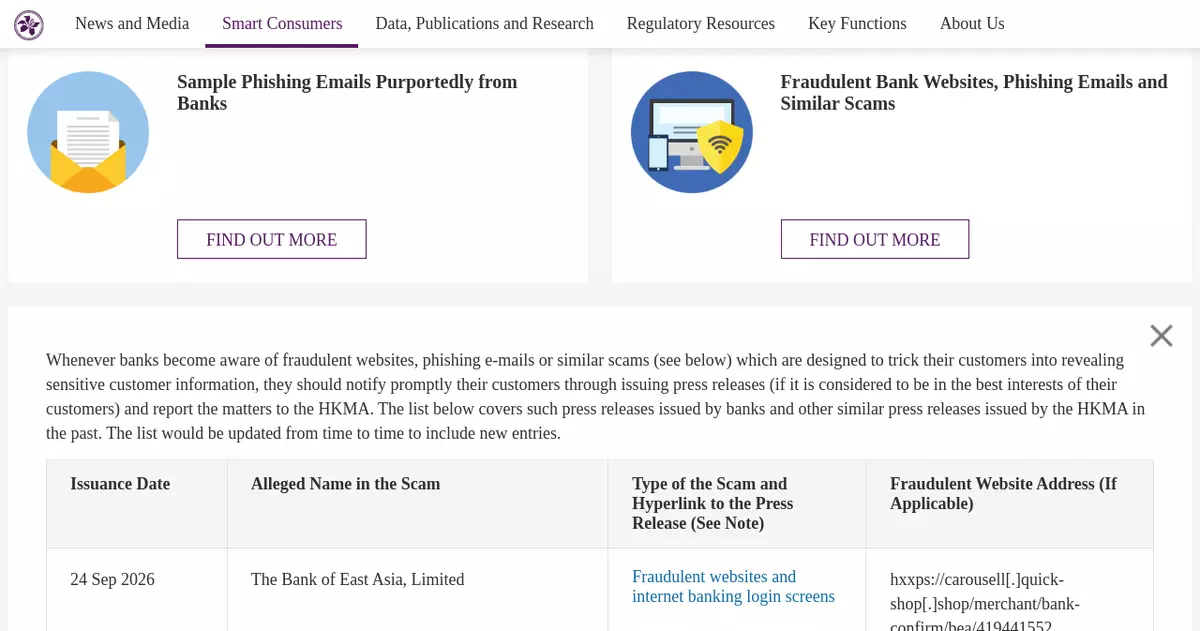Click the computer with shield Wi-Fi icon

click(692, 132)
